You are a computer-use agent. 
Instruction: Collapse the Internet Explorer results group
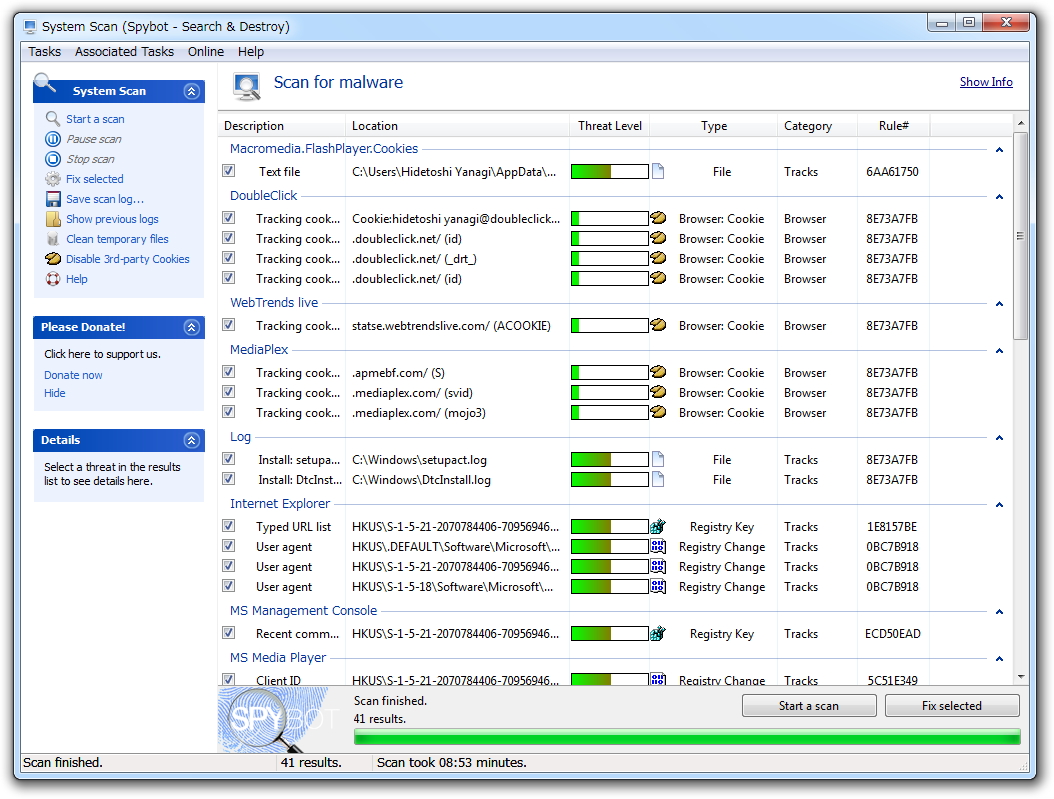[1000, 505]
